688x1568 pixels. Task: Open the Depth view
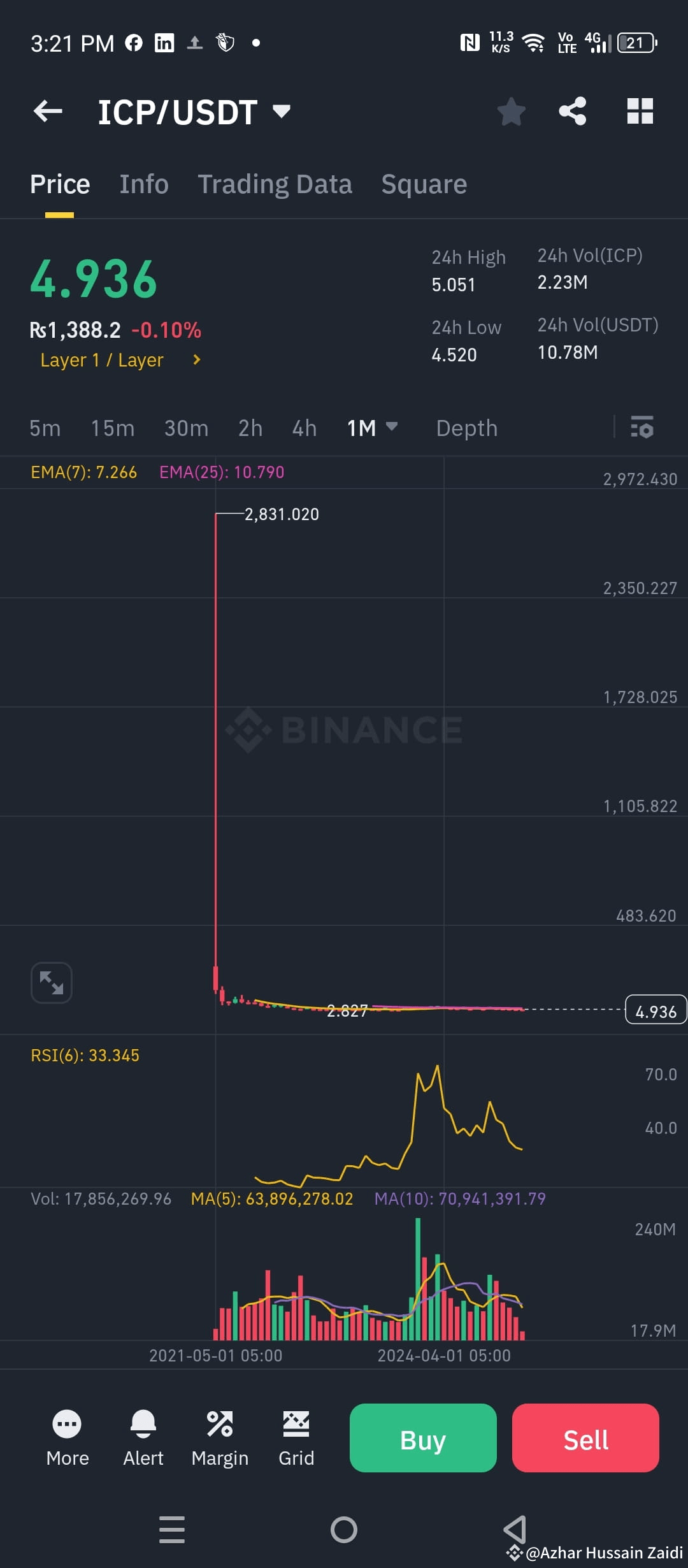pyautogui.click(x=466, y=428)
